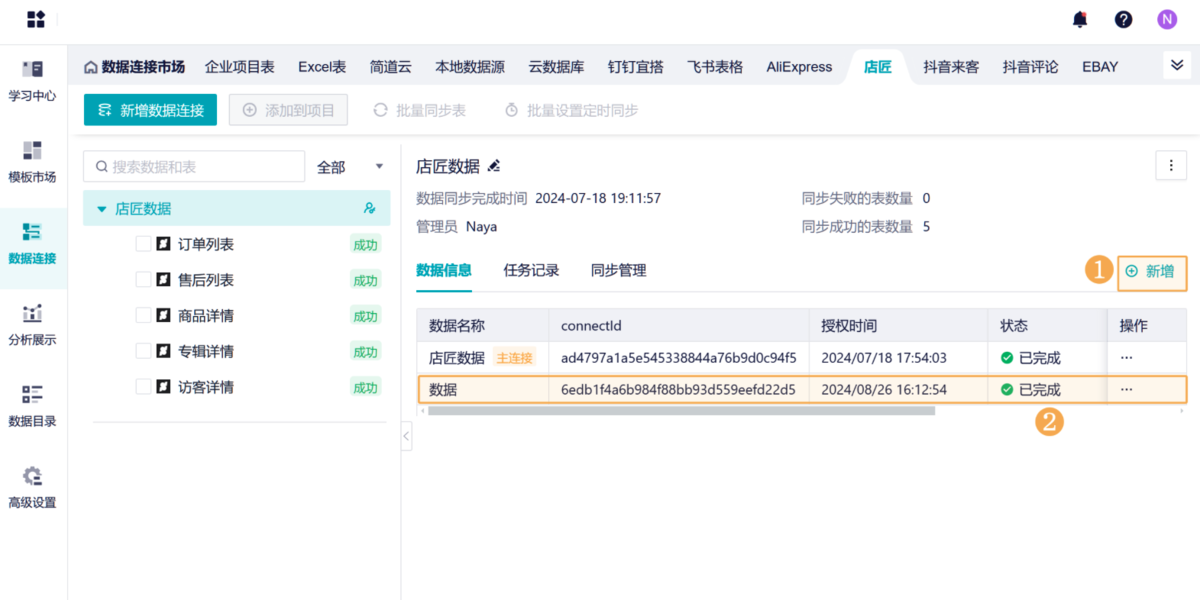Click 批量设置定时同步 button
1200x600 pixels.
571,110
